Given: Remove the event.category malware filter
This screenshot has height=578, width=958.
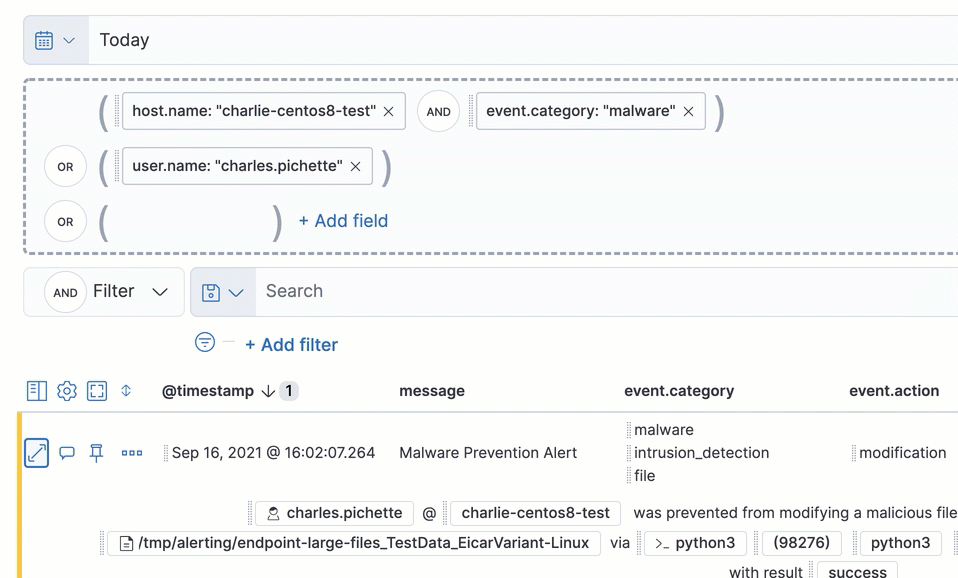Looking at the screenshot, I should click(687, 111).
